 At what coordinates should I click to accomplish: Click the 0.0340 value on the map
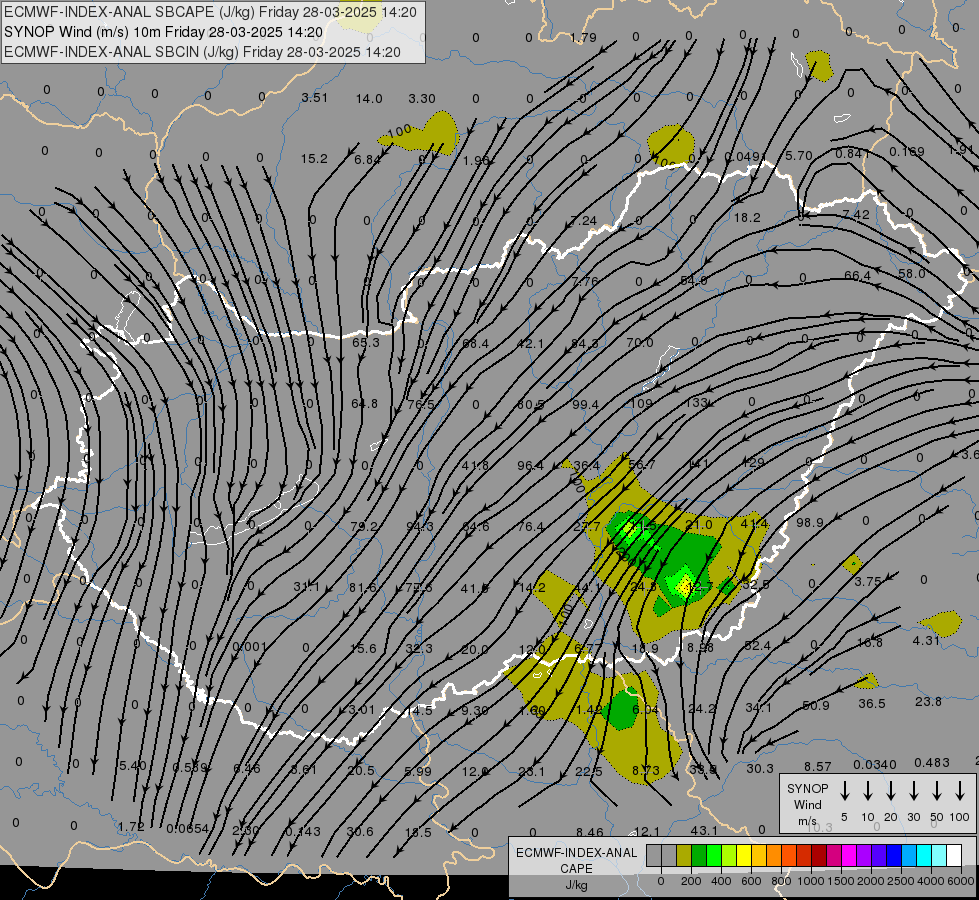[x=875, y=764]
